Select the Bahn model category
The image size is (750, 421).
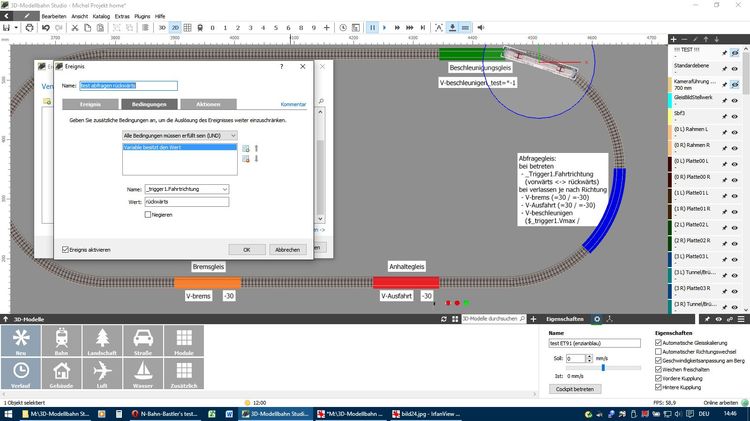61,341
